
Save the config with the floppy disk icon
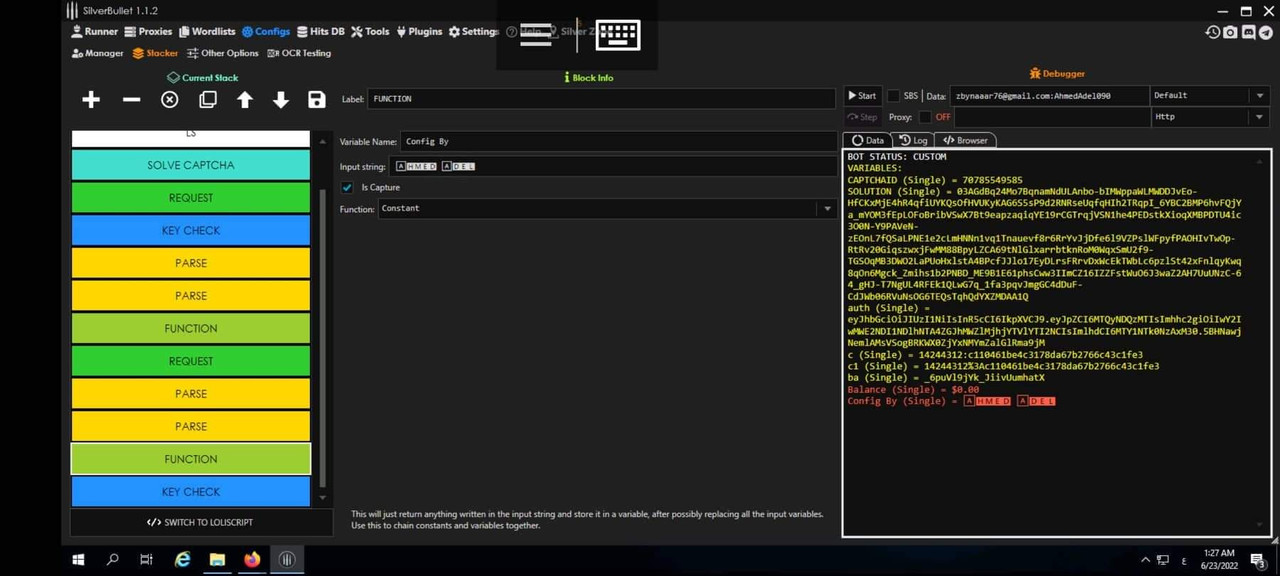pos(317,99)
